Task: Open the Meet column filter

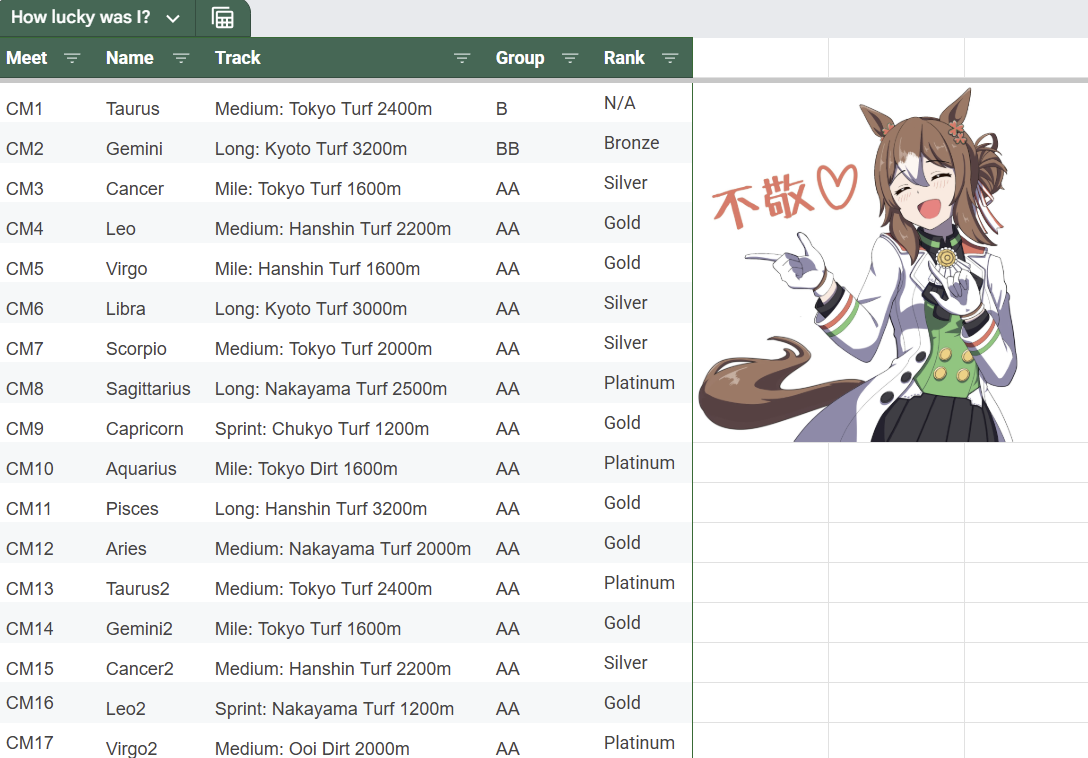Action: pos(72,58)
